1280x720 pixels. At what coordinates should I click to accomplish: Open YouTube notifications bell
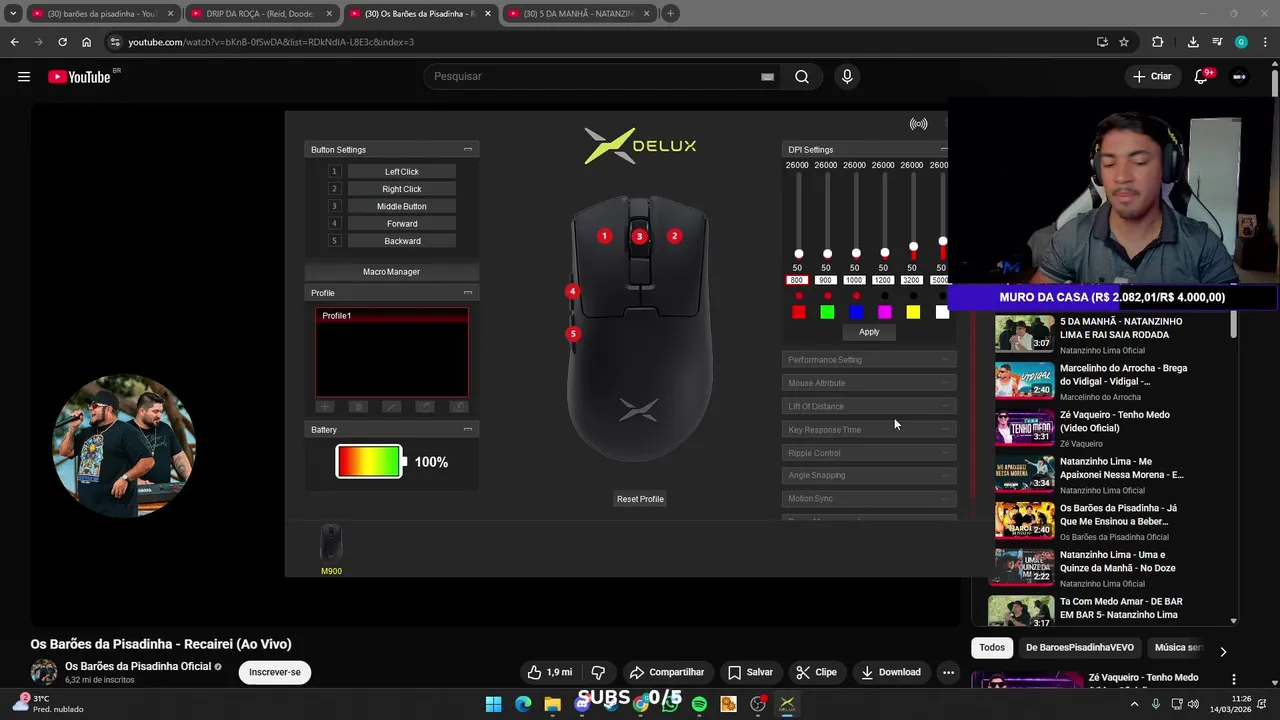pos(1201,77)
